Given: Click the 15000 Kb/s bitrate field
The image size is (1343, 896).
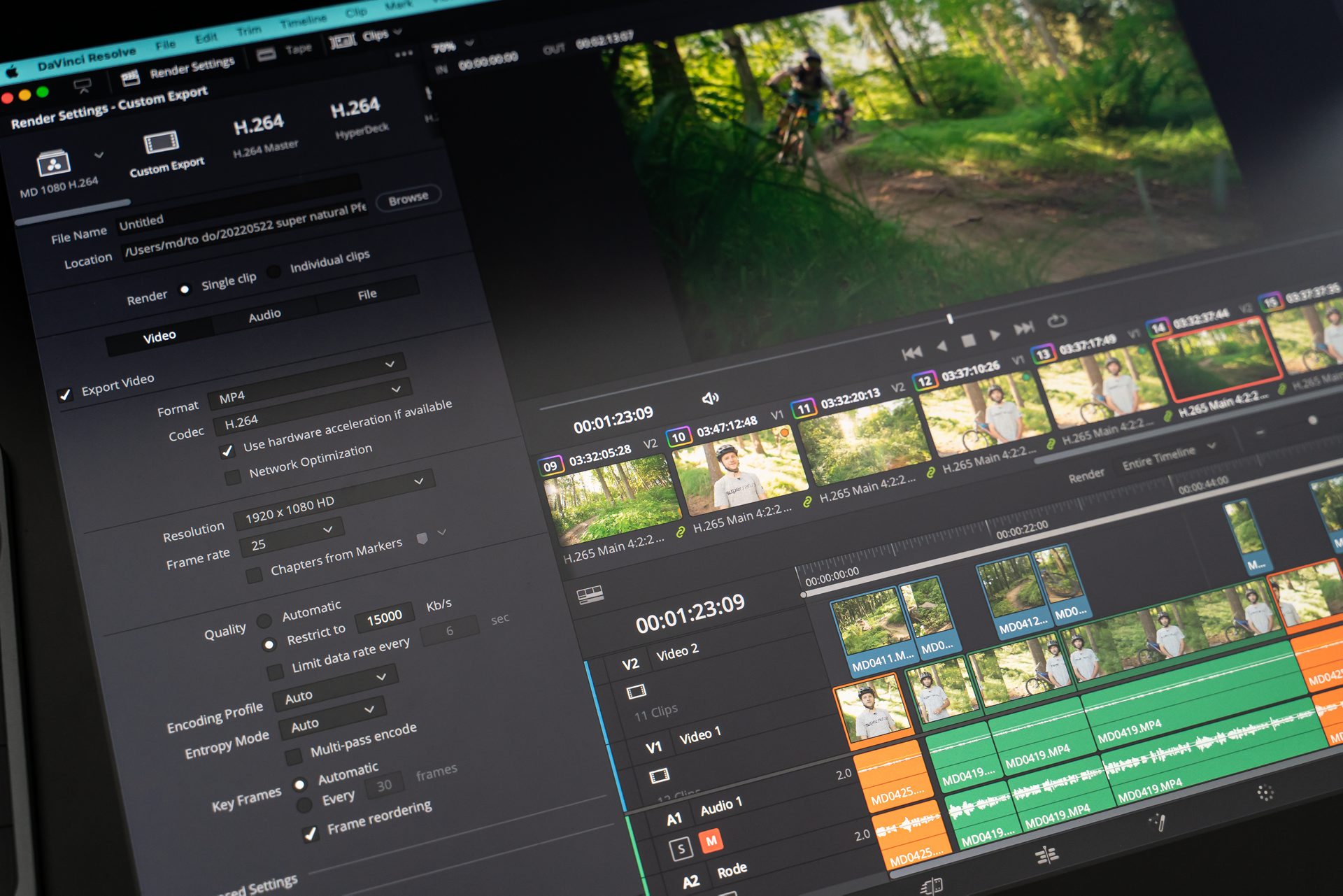Looking at the screenshot, I should pos(384,618).
